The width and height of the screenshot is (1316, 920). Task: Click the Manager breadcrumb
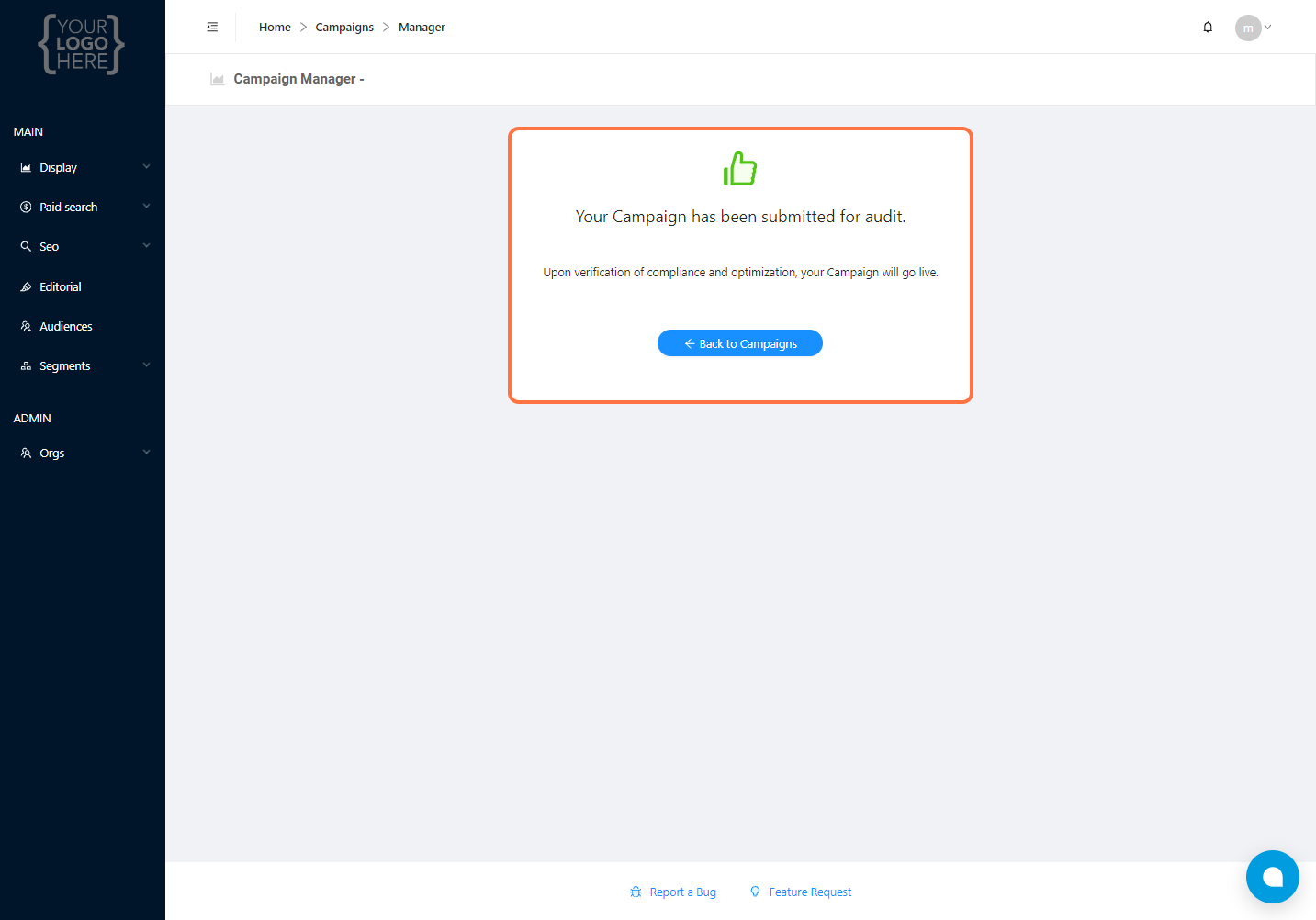[422, 28]
